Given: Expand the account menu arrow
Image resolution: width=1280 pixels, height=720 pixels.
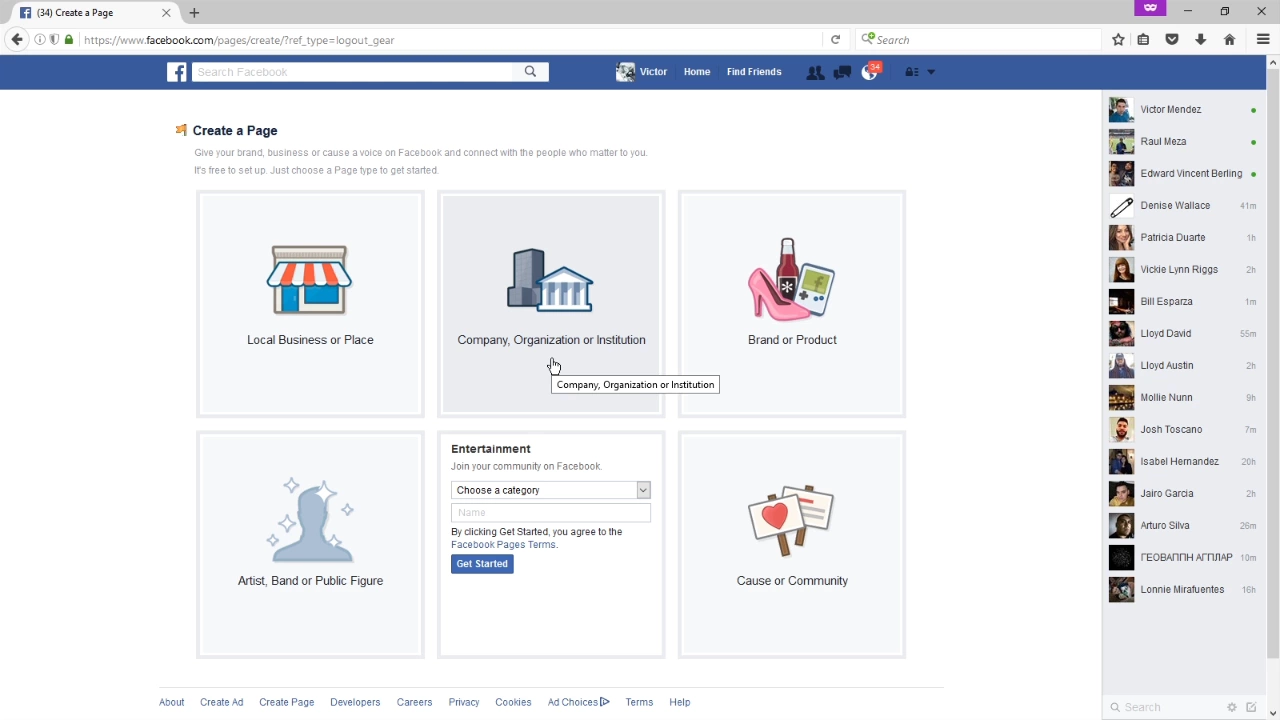Looking at the screenshot, I should pos(931,72).
